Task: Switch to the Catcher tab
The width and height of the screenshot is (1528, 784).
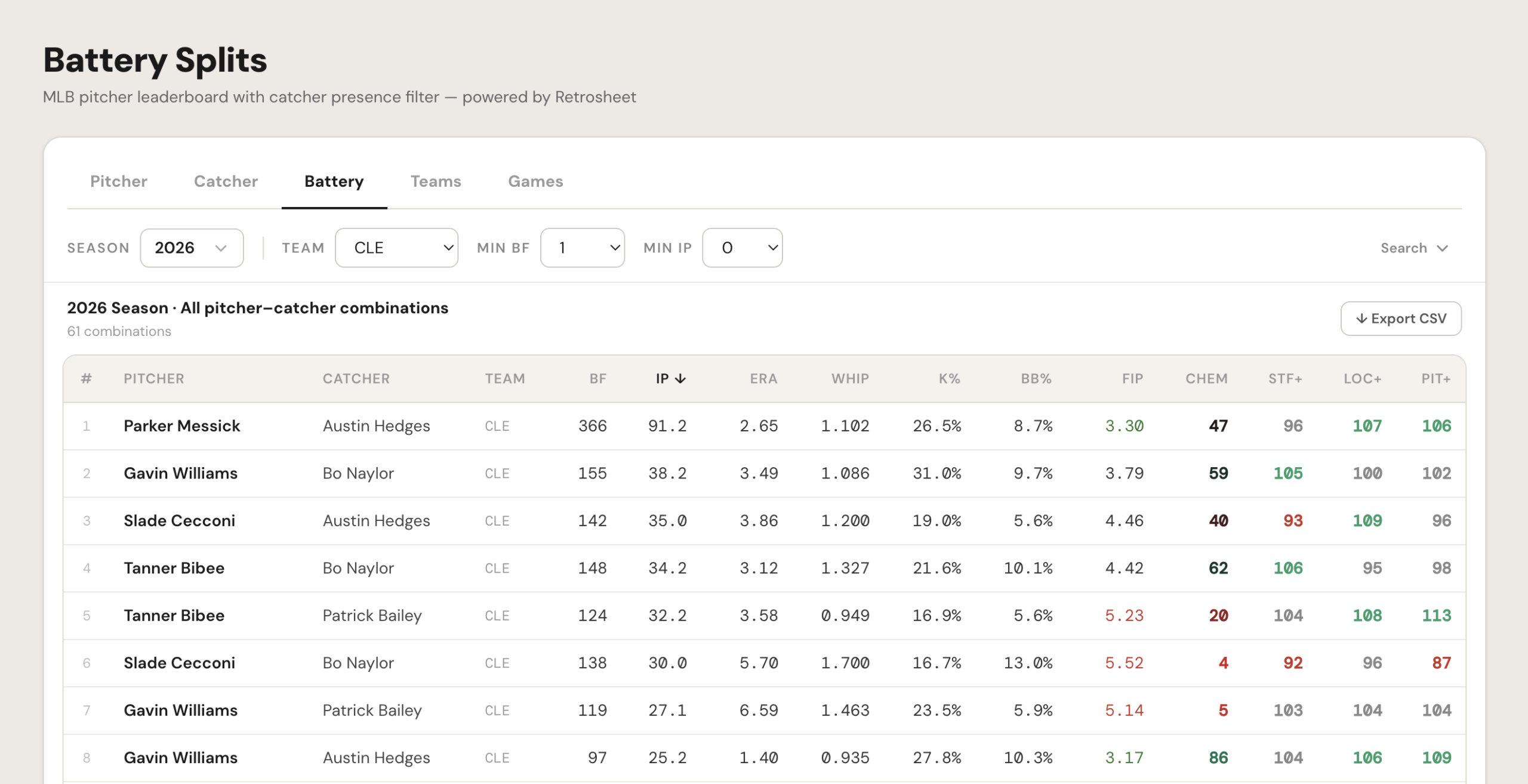Action: click(x=226, y=181)
